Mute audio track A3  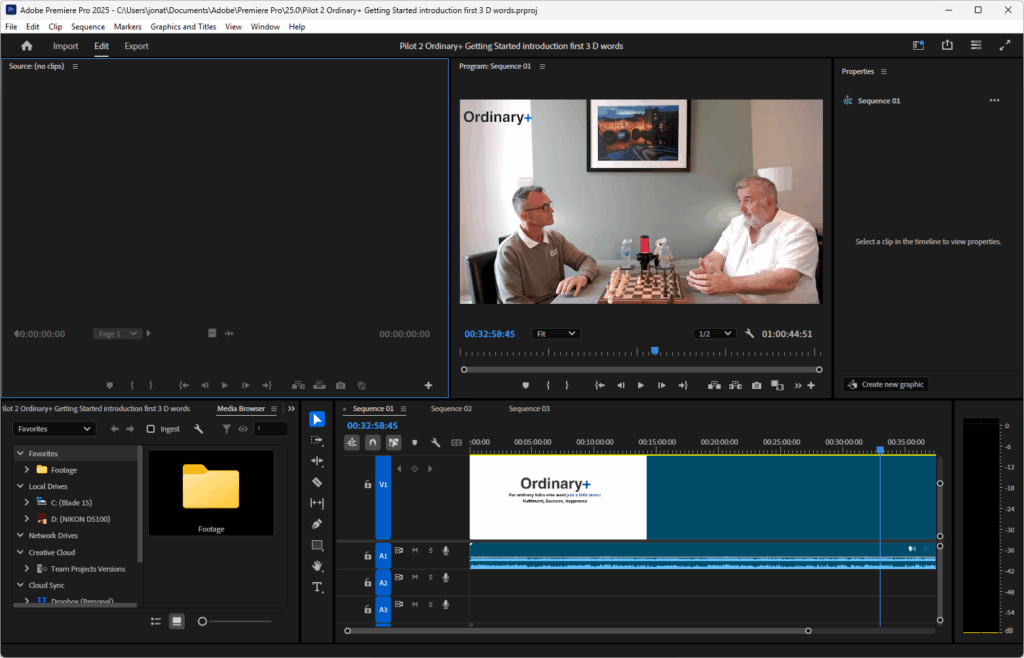(415, 604)
